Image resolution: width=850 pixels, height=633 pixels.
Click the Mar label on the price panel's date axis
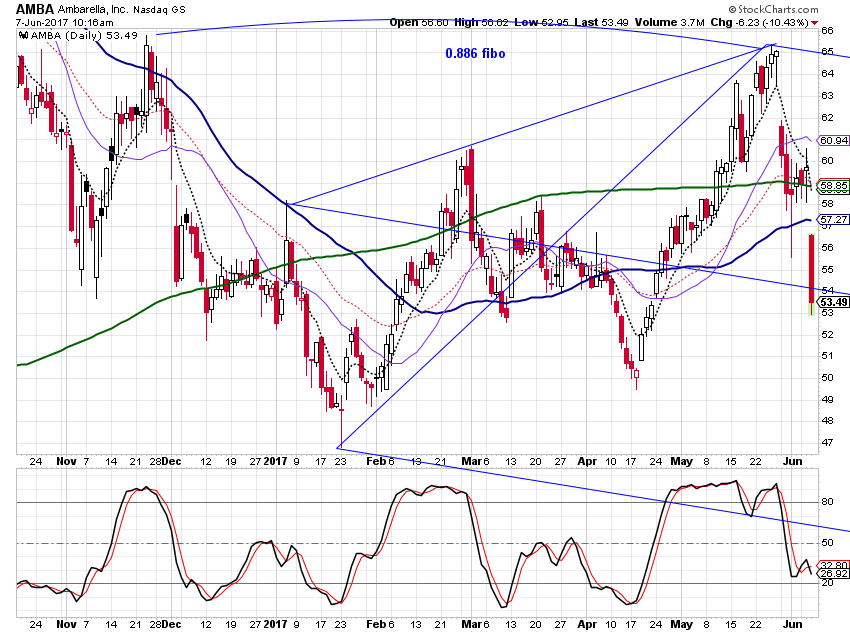tap(472, 461)
